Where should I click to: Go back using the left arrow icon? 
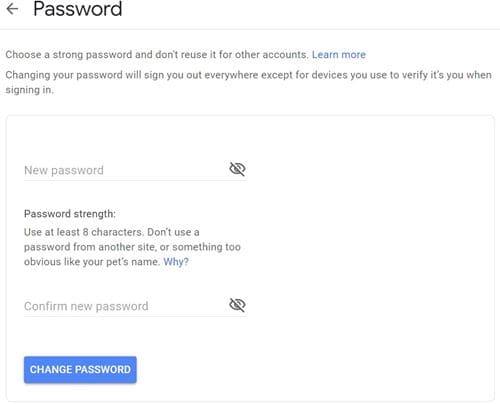point(12,8)
